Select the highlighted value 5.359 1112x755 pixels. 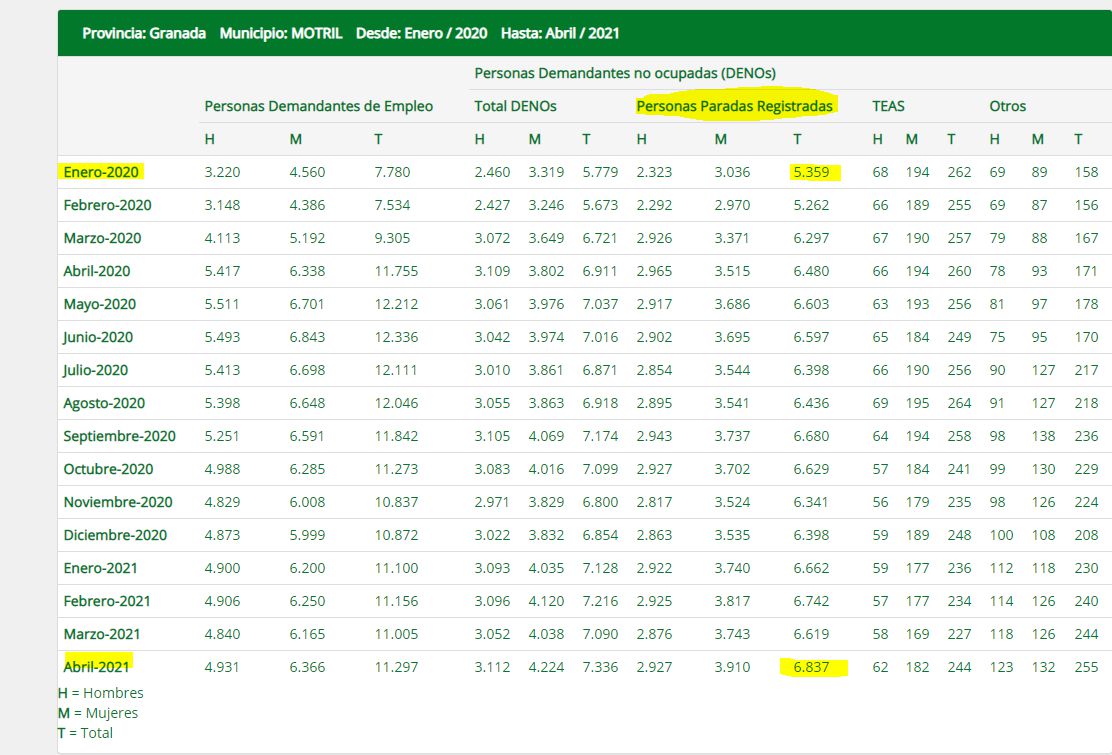(811, 172)
